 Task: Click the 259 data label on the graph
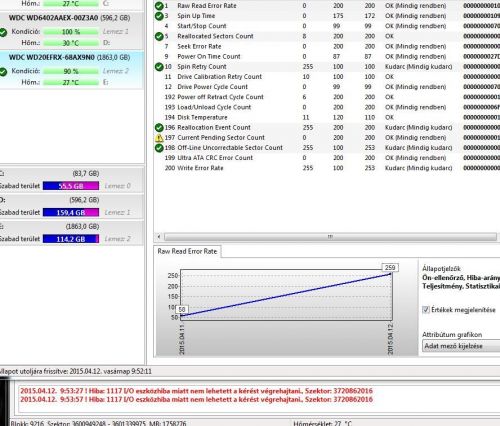[390, 267]
